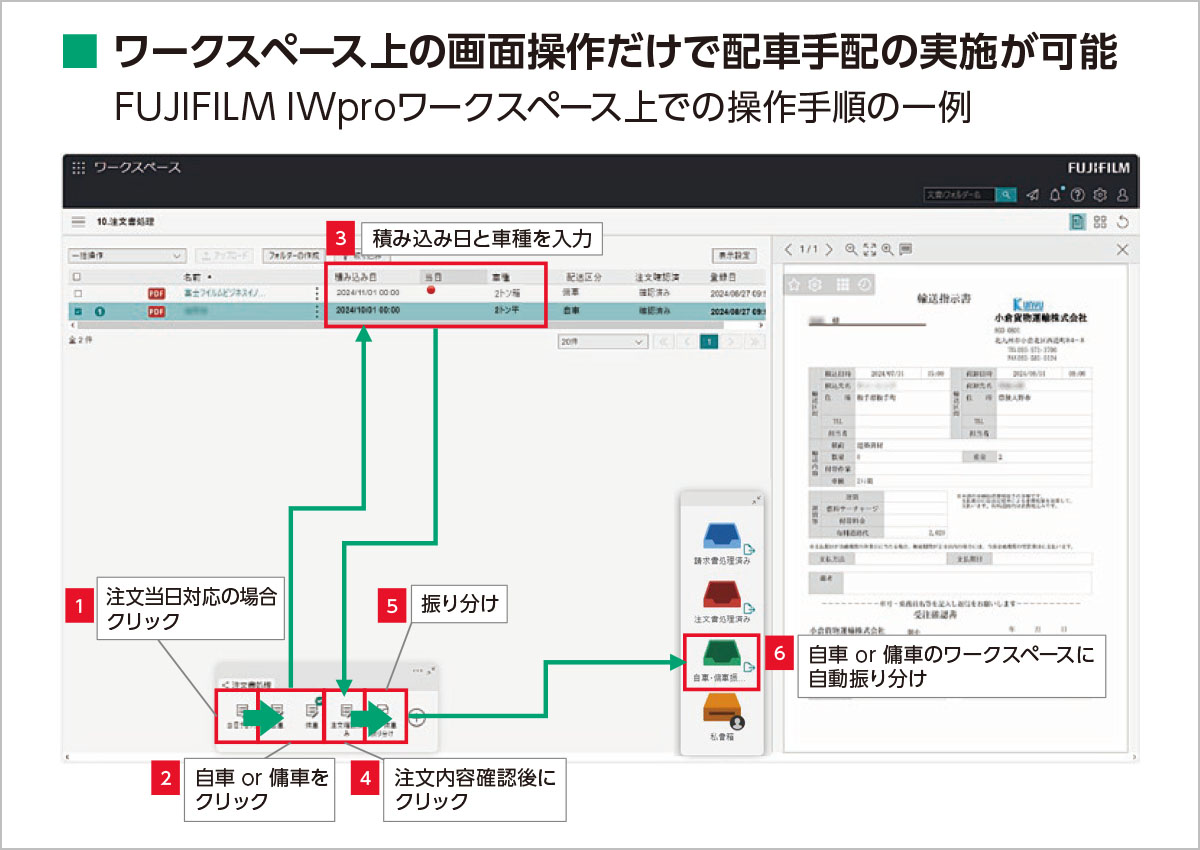Screen dimensions: 1200x850
Task: Click page 1 in the pagination control
Action: pos(709,343)
